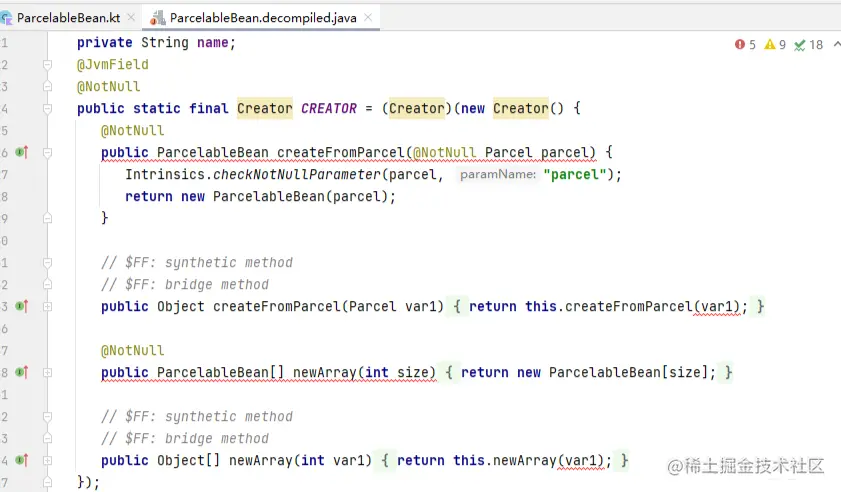Click underlined var1 in this.newArray call

click(581, 461)
